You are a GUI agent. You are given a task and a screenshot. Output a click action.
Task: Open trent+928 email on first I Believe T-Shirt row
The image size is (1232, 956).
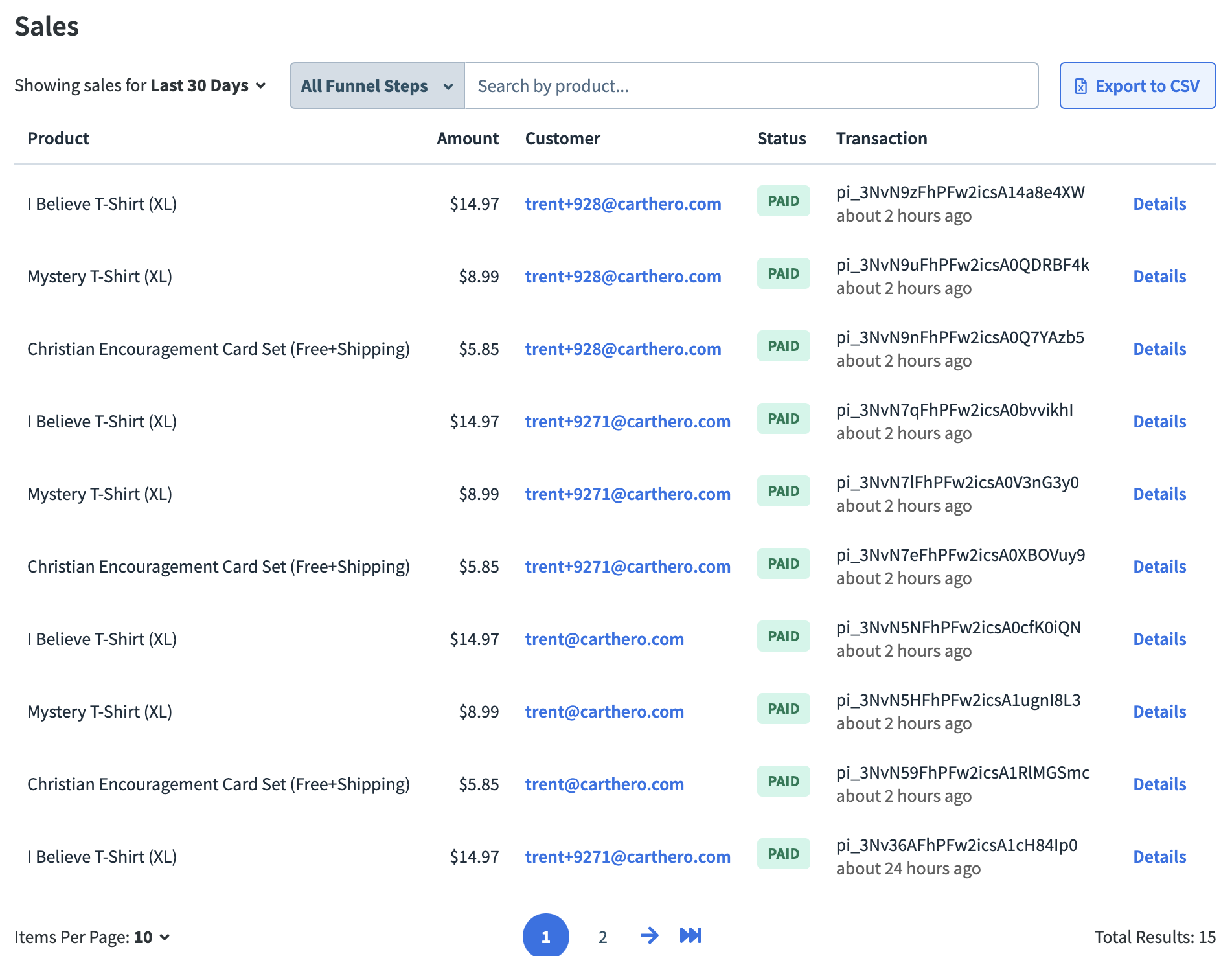click(x=623, y=204)
